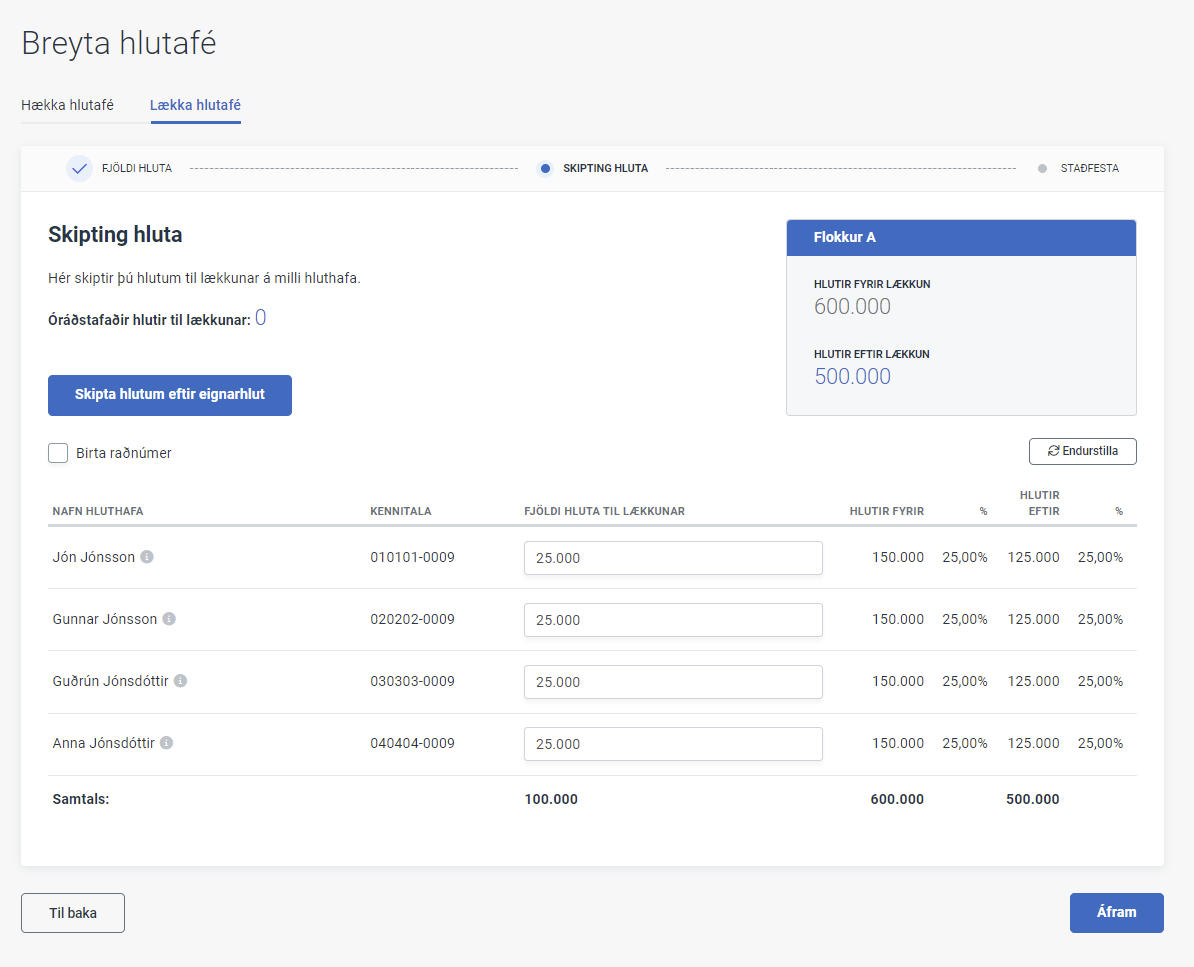Go back with Til baka button

tap(73, 913)
